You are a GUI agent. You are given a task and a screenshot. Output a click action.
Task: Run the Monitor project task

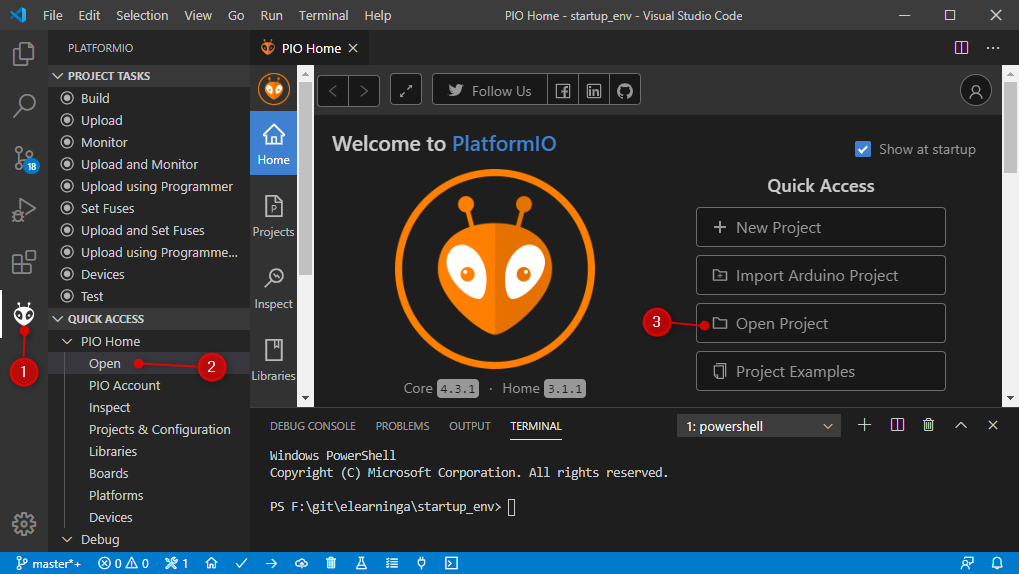click(103, 142)
